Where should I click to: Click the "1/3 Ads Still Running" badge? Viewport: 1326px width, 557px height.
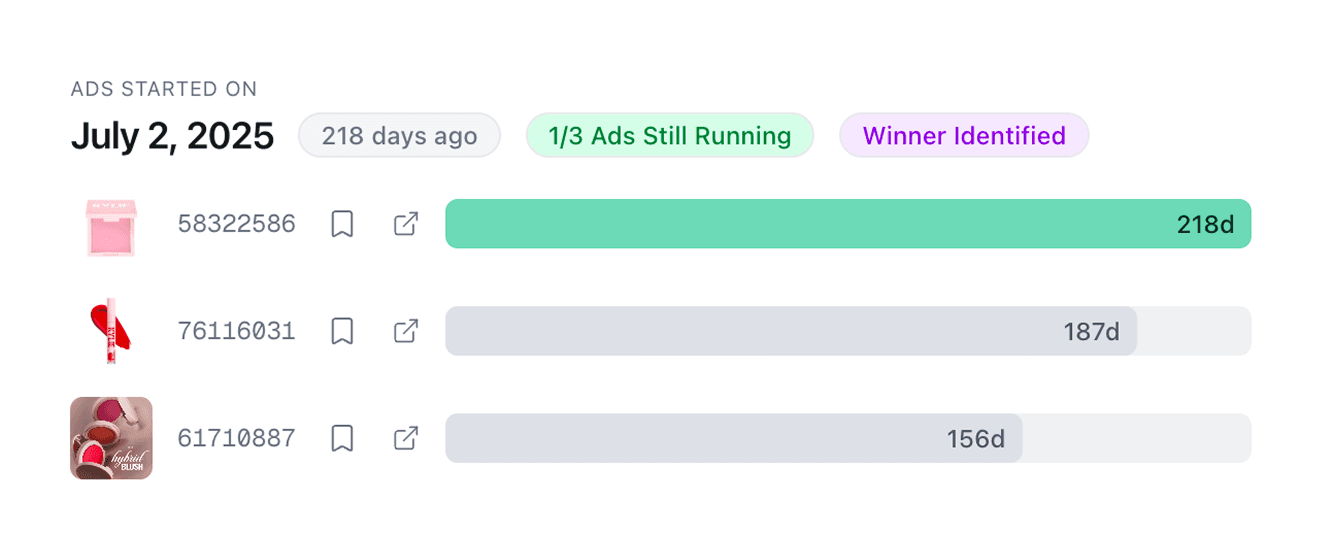pyautogui.click(x=670, y=136)
